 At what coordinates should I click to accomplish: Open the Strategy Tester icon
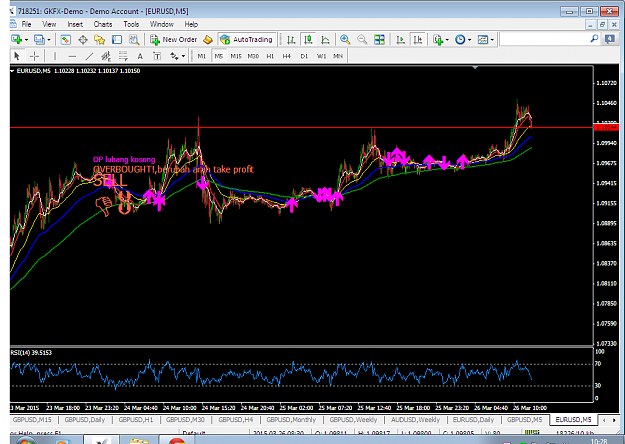pyautogui.click(x=134, y=39)
